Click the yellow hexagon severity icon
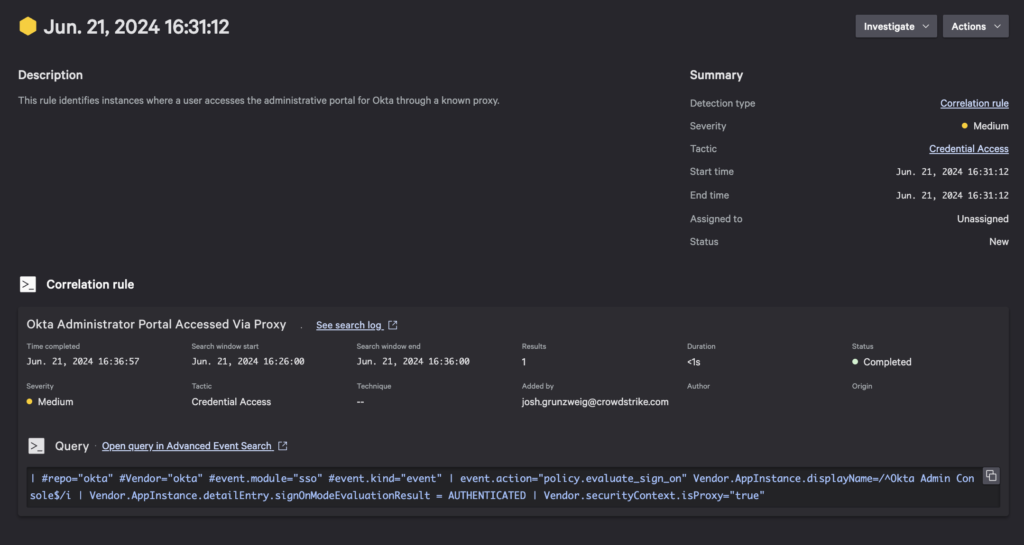Image resolution: width=1024 pixels, height=545 pixels. [x=28, y=26]
